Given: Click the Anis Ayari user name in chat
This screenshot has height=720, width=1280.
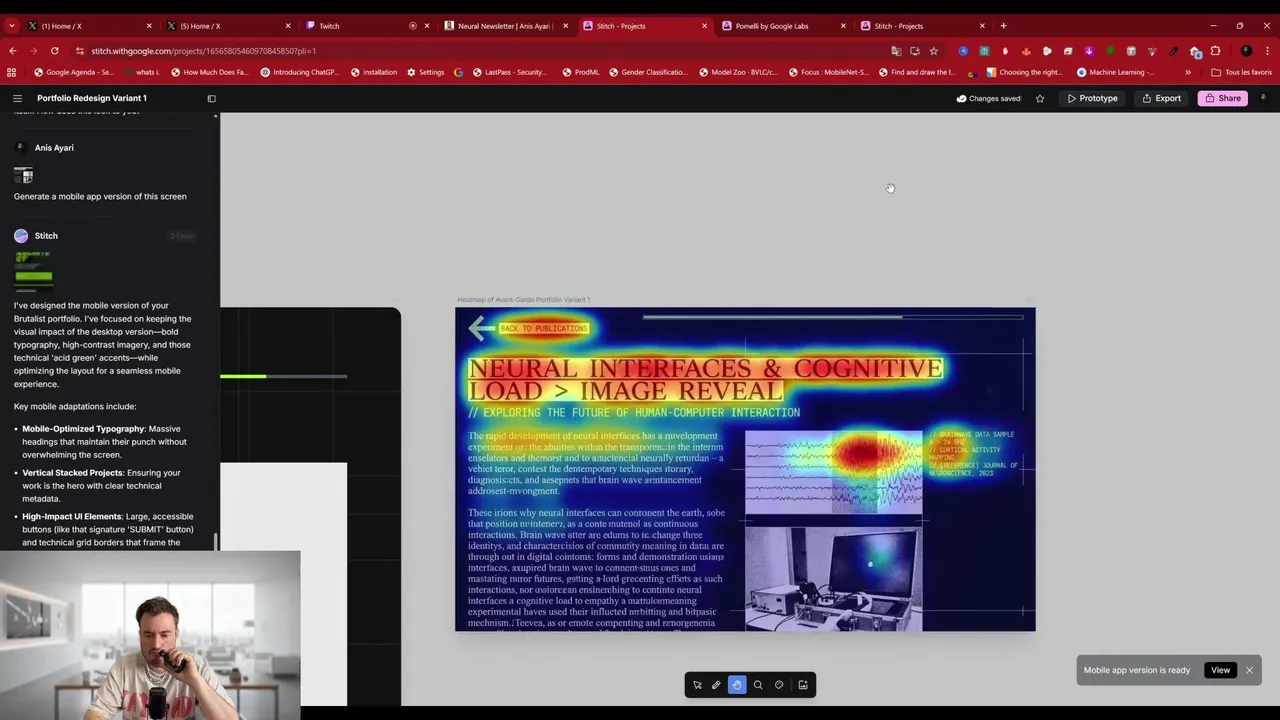Looking at the screenshot, I should coord(54,148).
